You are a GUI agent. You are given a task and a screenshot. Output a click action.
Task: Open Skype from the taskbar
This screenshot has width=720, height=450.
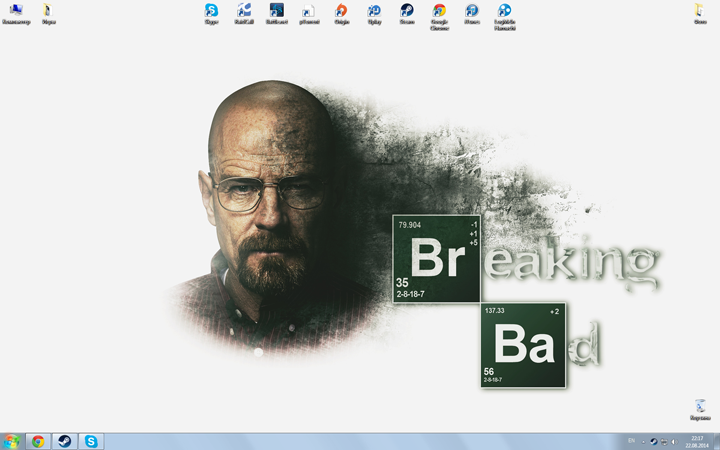[91, 441]
